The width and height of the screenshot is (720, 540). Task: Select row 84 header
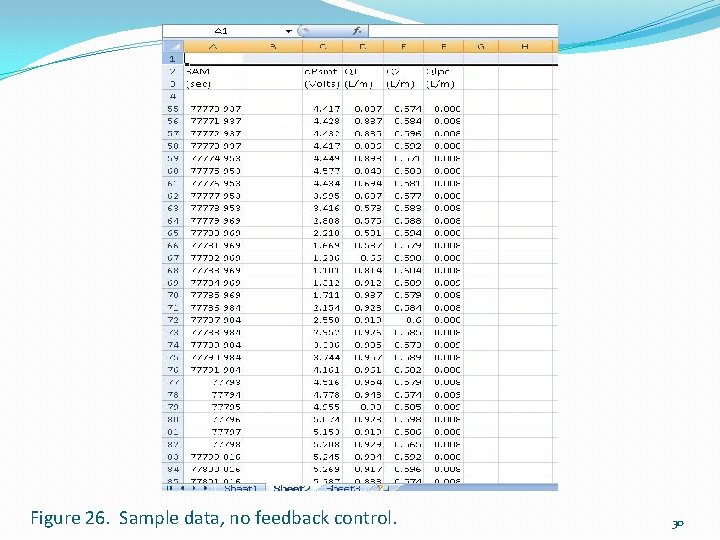click(x=173, y=469)
